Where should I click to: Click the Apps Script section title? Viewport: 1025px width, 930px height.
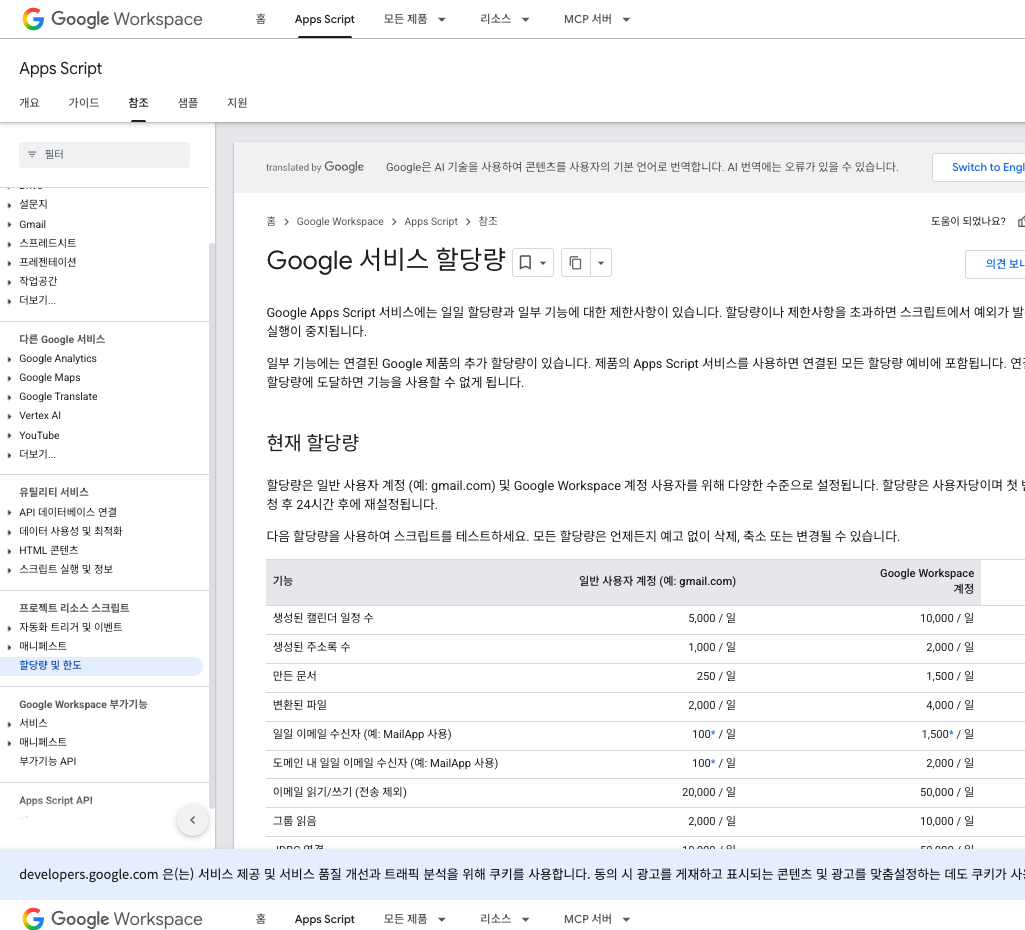coord(61,69)
